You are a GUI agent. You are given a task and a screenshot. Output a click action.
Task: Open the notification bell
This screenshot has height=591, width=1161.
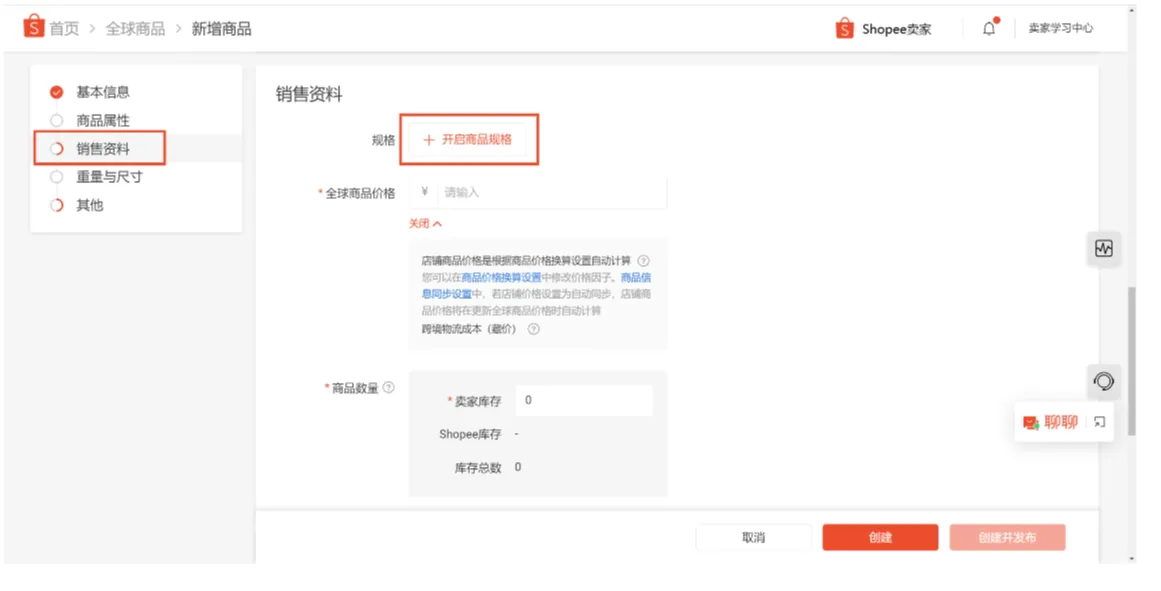[988, 29]
